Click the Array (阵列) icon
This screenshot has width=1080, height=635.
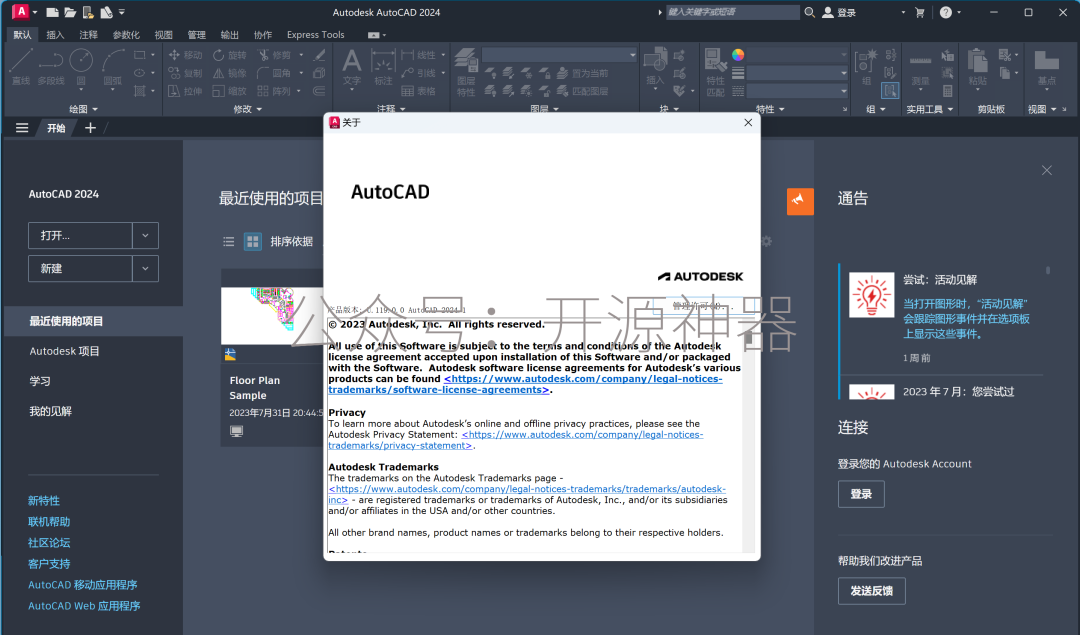tap(263, 91)
